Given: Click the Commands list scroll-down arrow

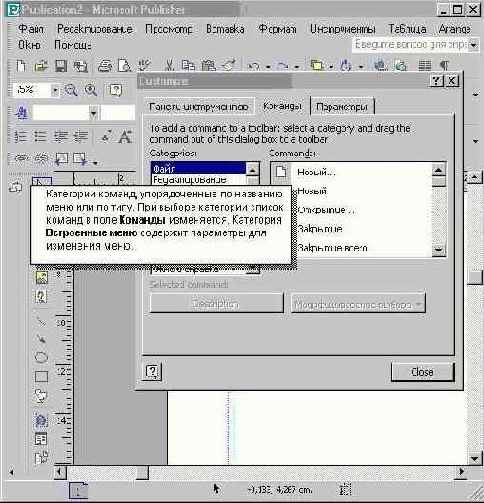Looking at the screenshot, I should [439, 249].
